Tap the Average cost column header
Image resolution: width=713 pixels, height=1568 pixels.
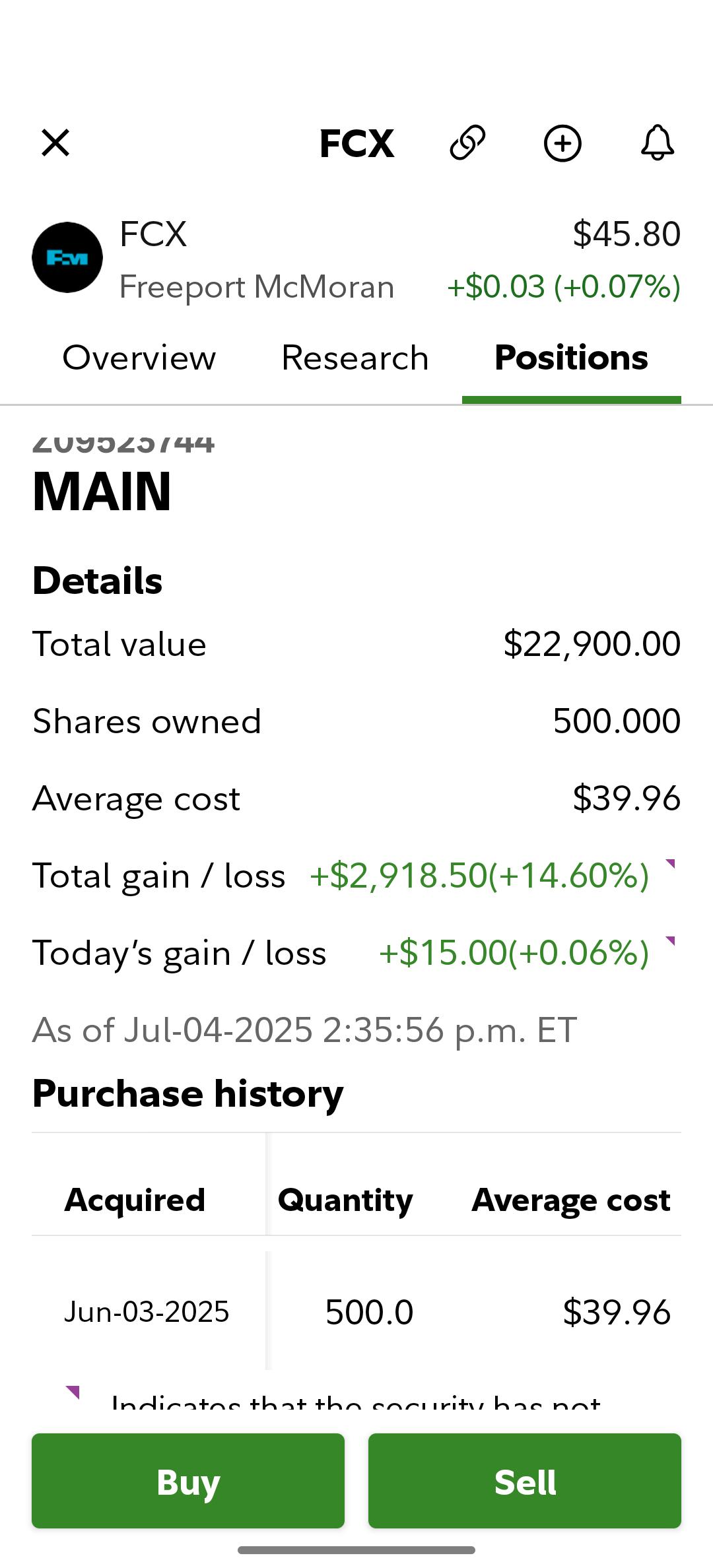[x=571, y=1200]
